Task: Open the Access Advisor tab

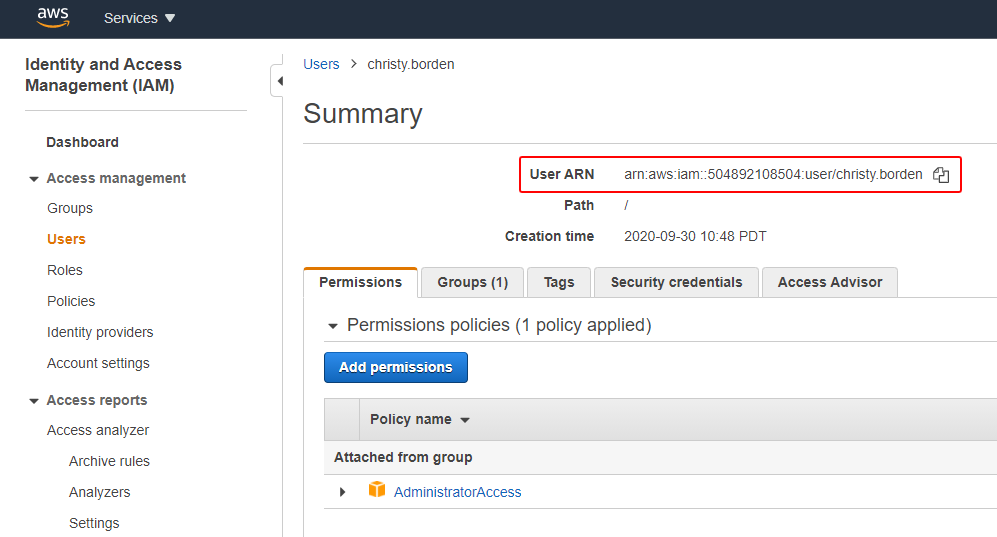Action: coord(830,282)
